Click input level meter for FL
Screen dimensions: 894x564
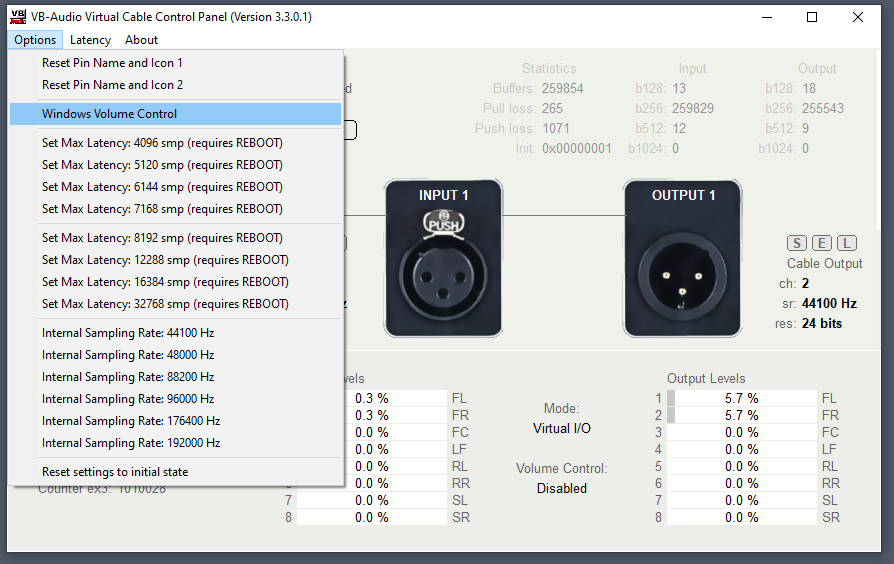click(396, 398)
